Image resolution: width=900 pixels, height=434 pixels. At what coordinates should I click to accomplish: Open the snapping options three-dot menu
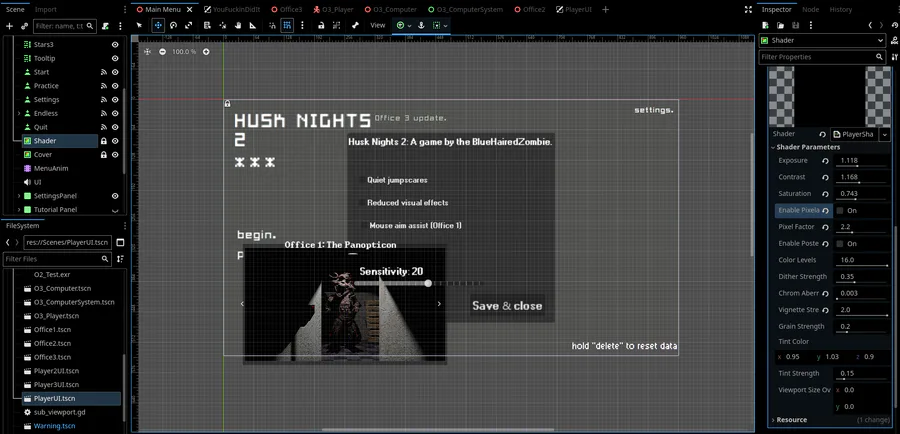tap(302, 25)
